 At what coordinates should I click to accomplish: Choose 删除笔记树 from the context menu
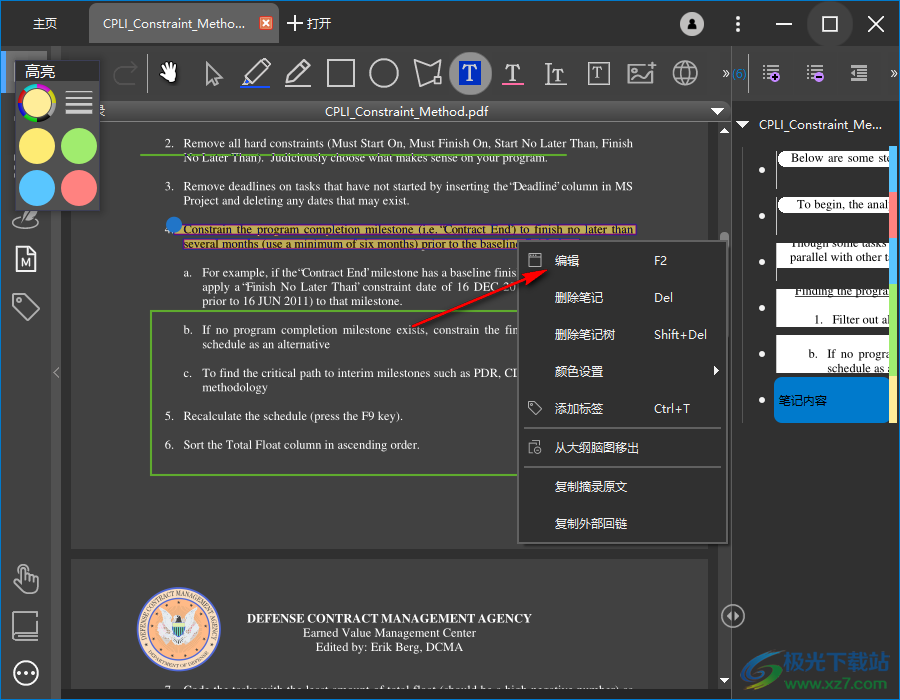(x=622, y=335)
